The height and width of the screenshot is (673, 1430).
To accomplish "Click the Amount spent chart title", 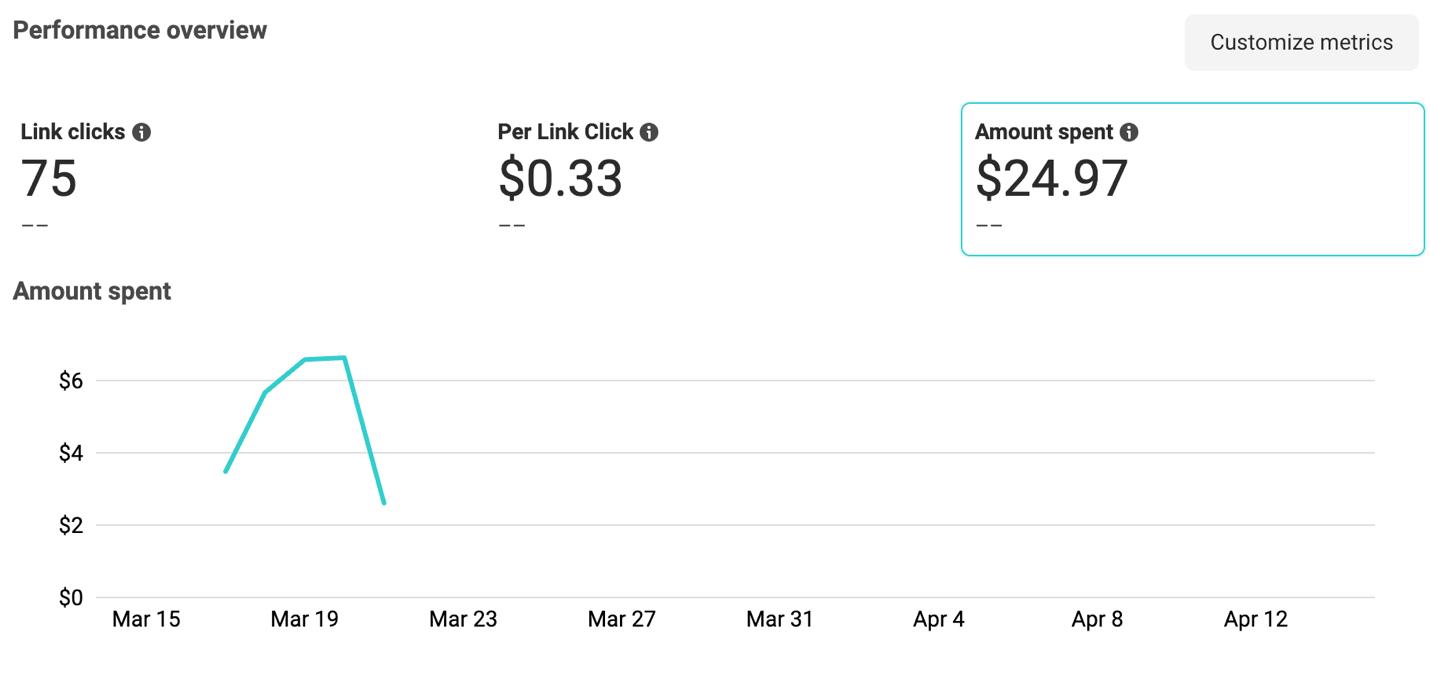I will click(92, 291).
